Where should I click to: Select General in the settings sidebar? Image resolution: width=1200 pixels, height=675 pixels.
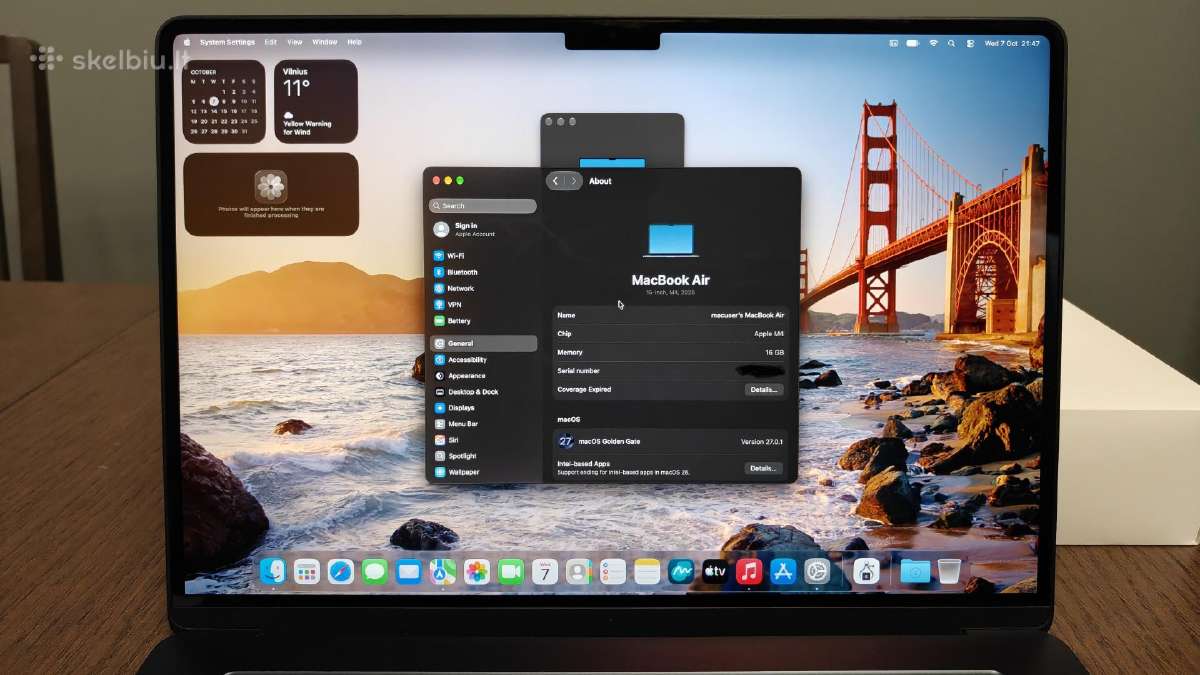click(x=483, y=343)
